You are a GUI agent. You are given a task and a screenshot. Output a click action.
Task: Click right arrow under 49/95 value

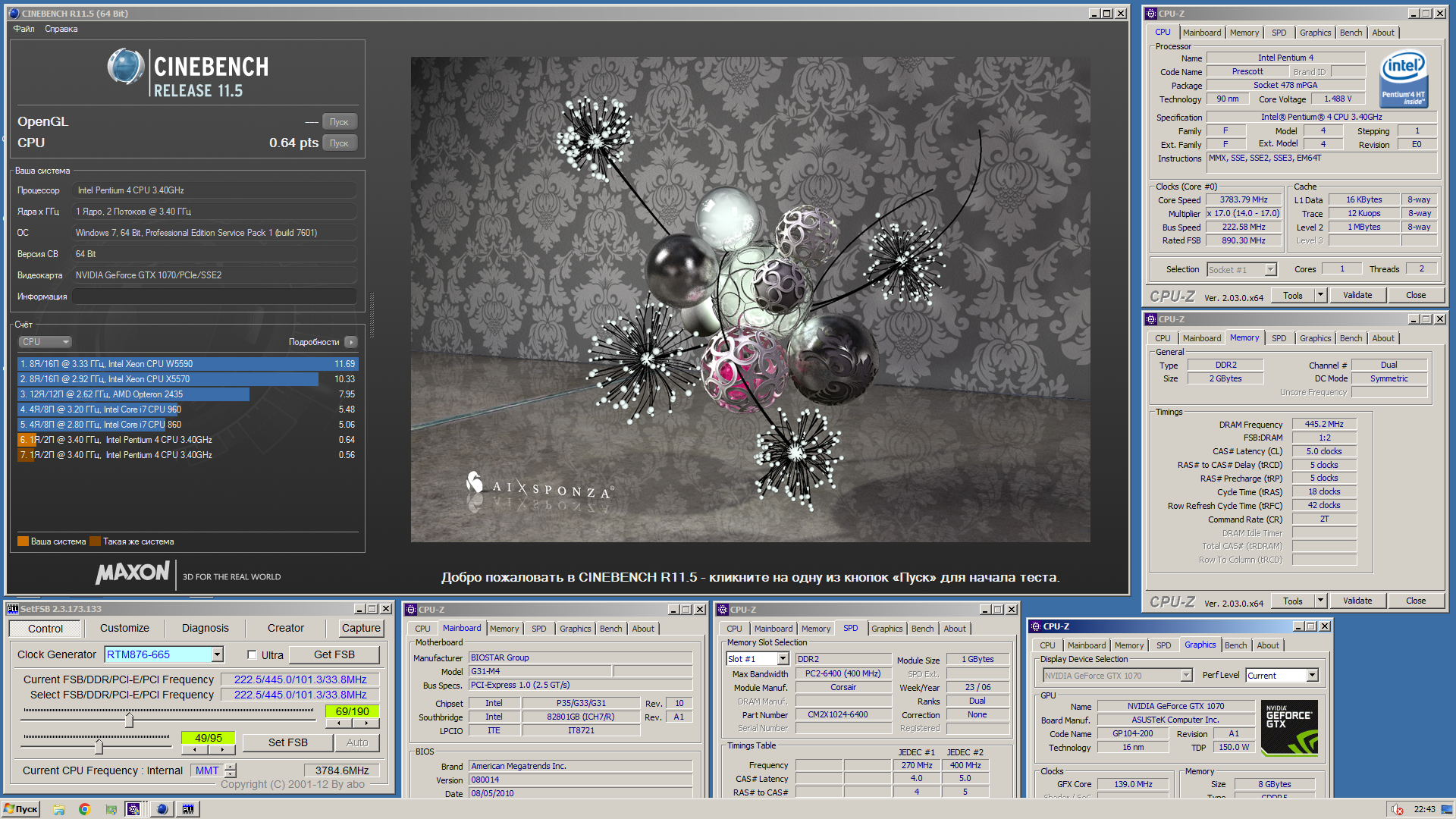[x=222, y=749]
